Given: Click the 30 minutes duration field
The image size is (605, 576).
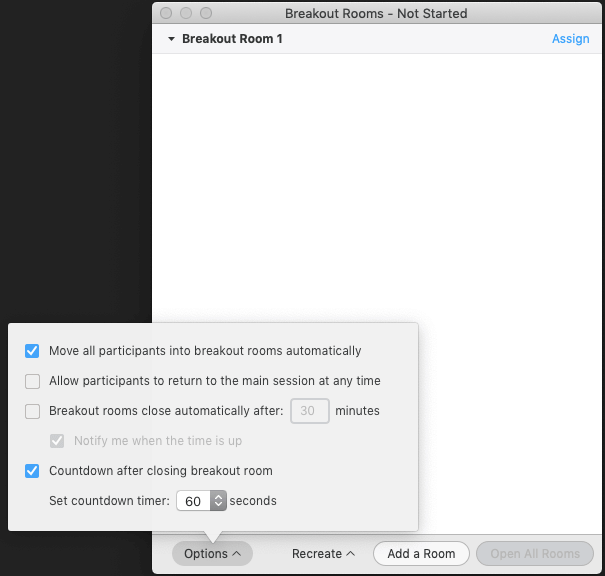Looking at the screenshot, I should click(x=309, y=411).
